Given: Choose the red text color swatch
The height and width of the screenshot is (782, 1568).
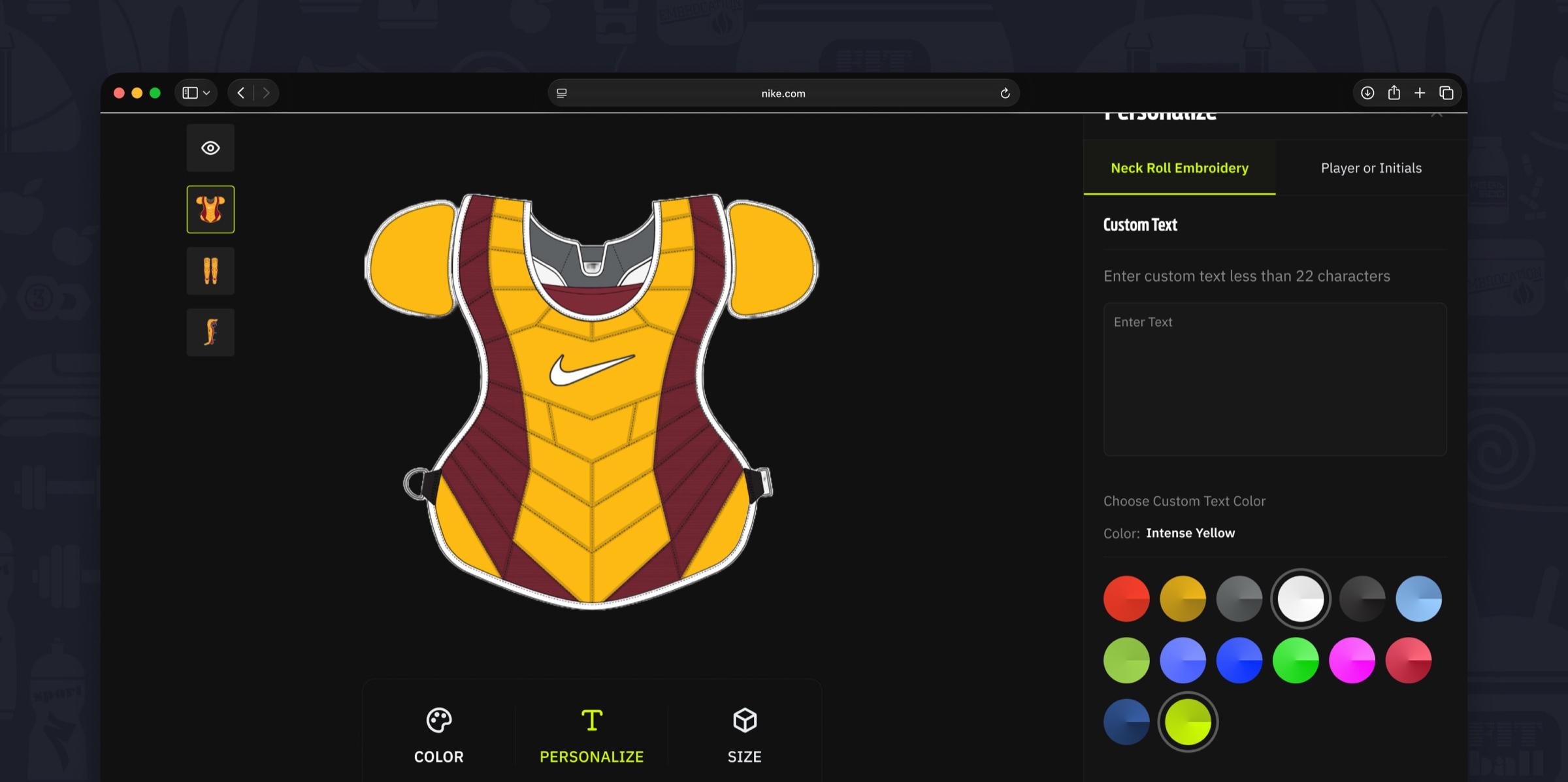Looking at the screenshot, I should pyautogui.click(x=1126, y=598).
